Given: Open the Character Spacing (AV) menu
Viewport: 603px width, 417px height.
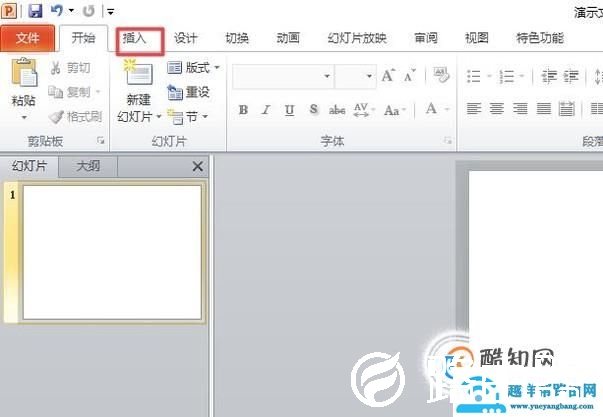Looking at the screenshot, I should 364,110.
